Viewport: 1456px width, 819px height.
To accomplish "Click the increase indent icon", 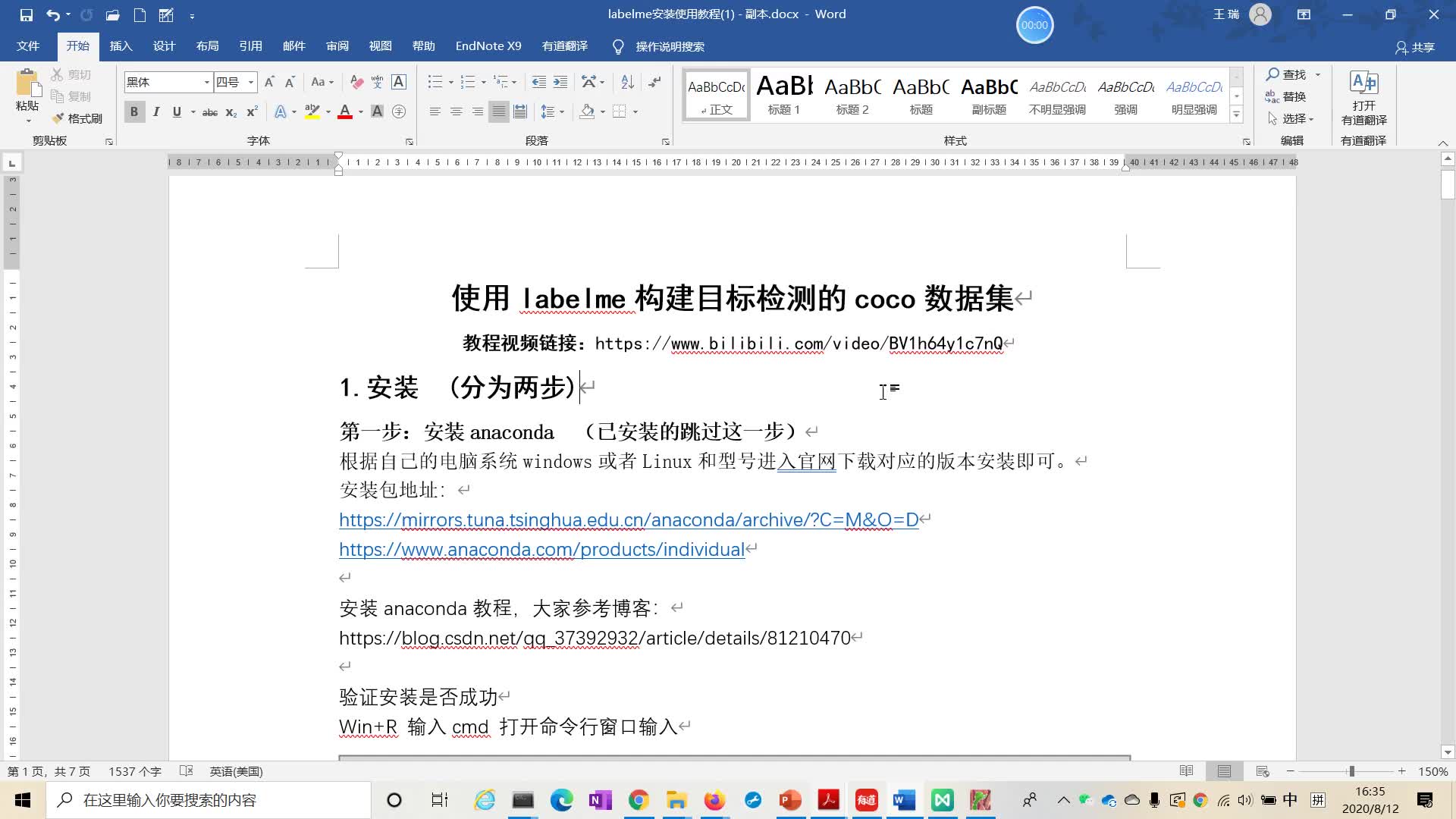I will 560,82.
